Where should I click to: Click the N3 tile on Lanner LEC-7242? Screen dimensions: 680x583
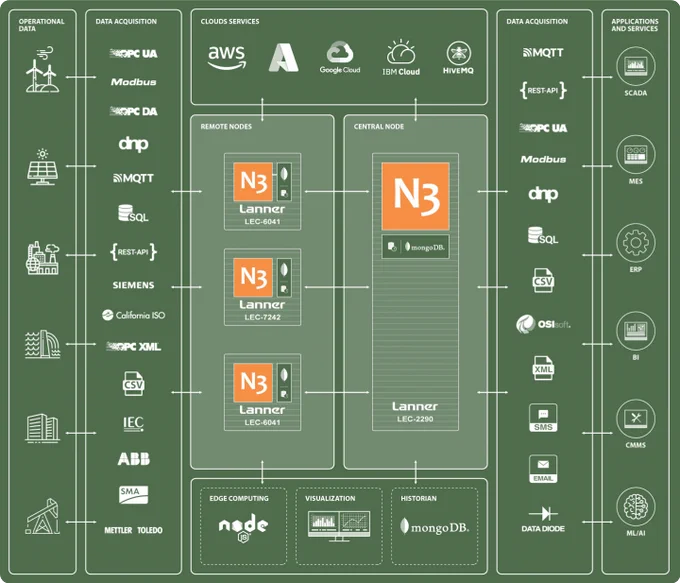(x=253, y=278)
